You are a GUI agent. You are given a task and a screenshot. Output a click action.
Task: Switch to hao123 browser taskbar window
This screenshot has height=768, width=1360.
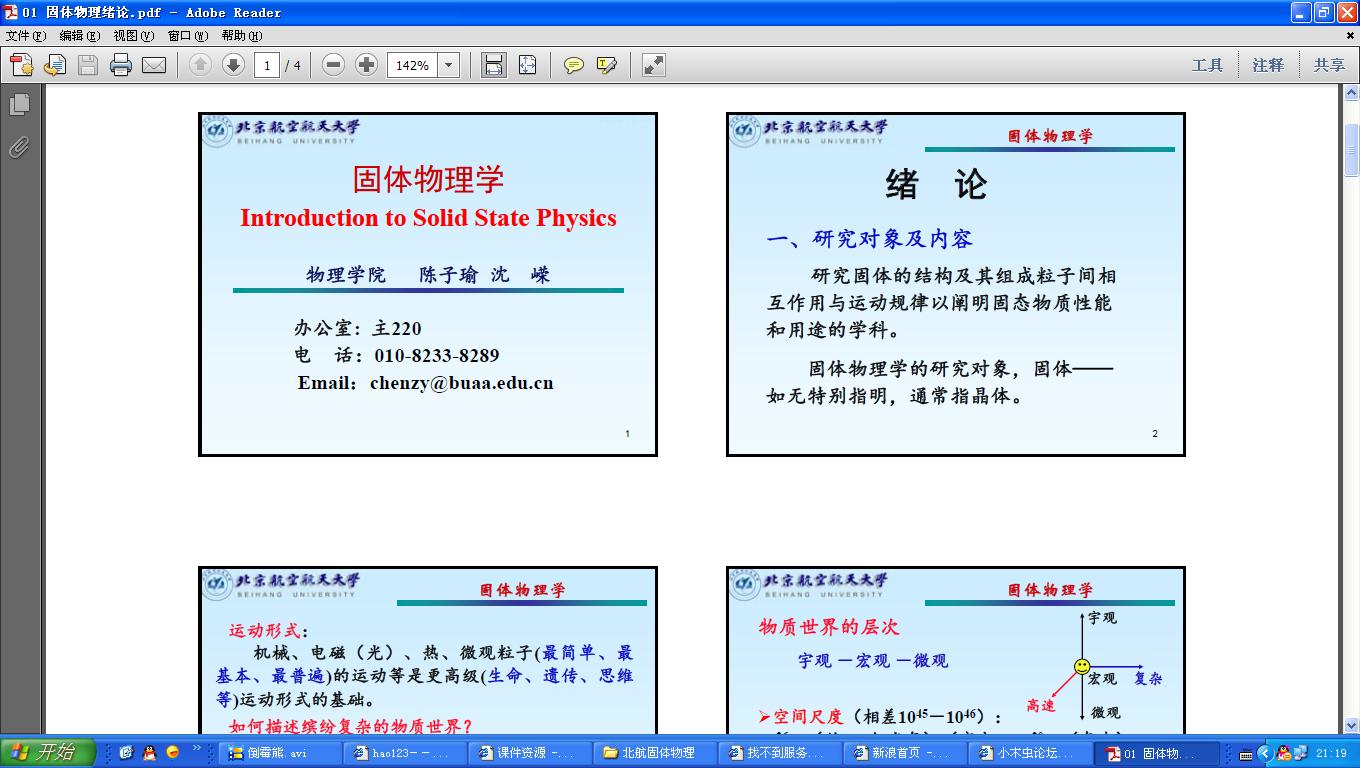coord(405,753)
